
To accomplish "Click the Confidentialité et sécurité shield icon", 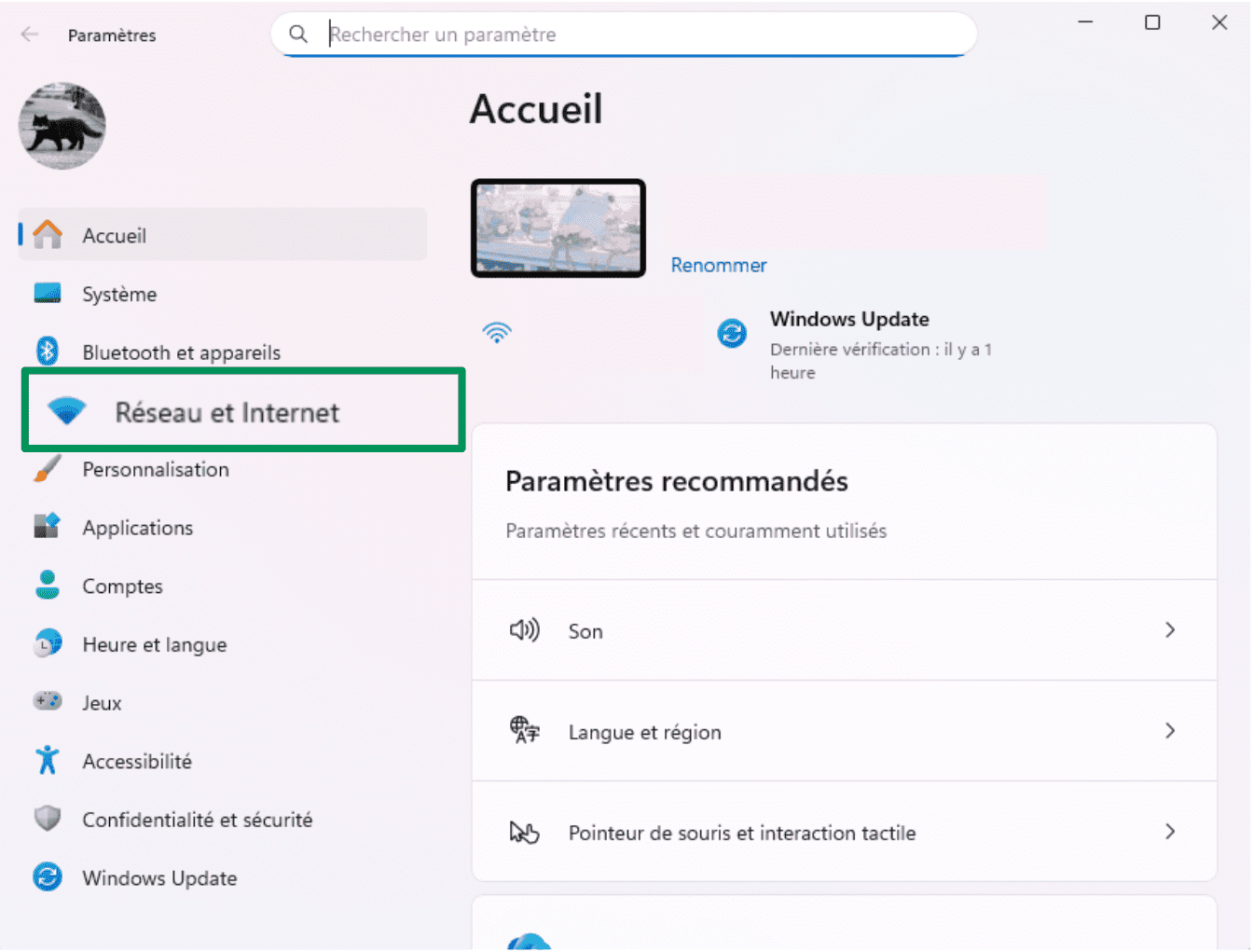I will [48, 819].
